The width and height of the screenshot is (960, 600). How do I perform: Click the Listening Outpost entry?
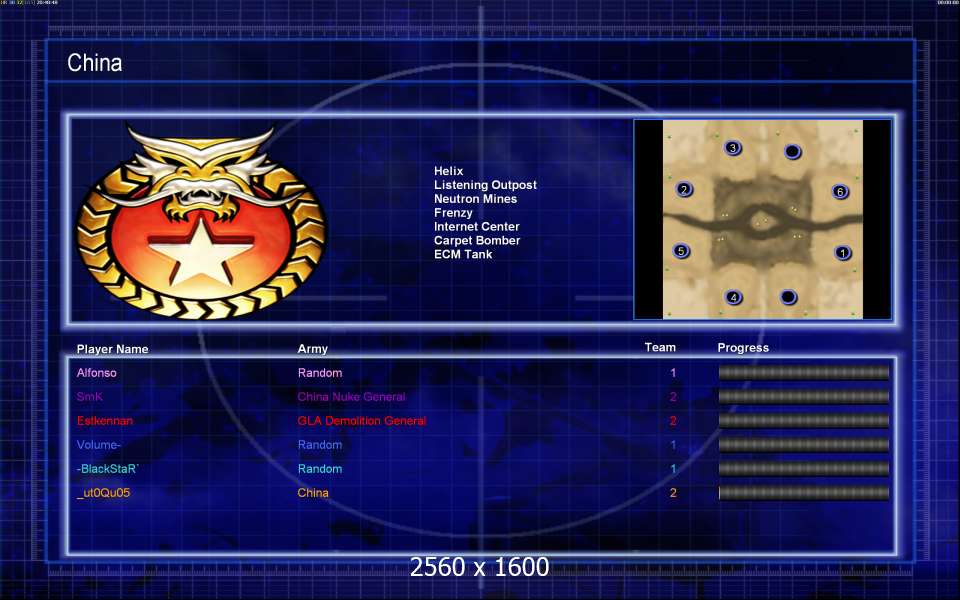point(485,185)
